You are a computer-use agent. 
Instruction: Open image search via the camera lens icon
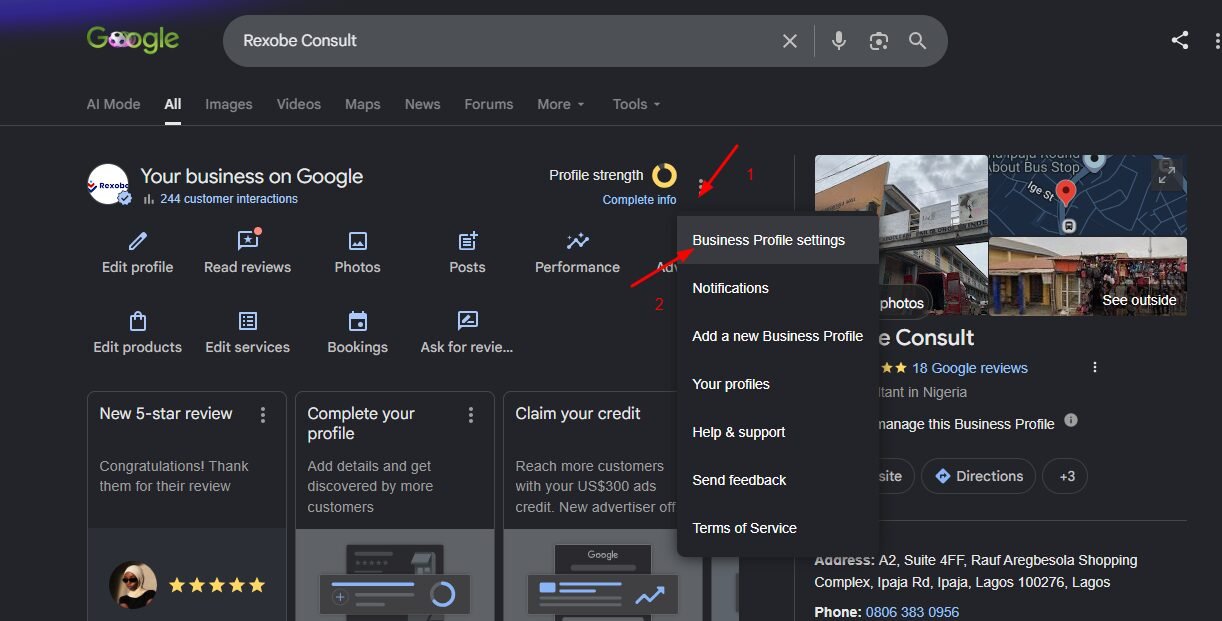coord(879,41)
